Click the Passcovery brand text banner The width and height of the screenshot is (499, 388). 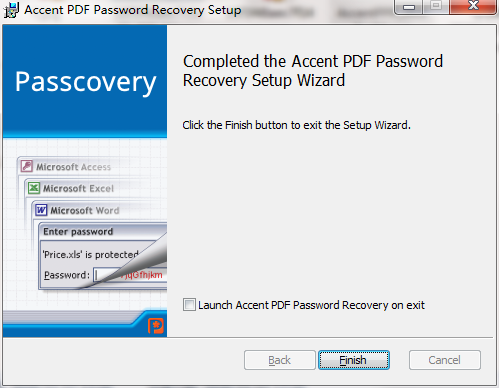tap(85, 82)
